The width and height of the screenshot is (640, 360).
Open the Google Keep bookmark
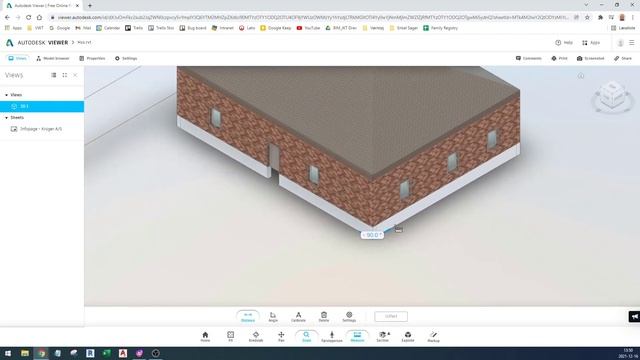coord(276,28)
